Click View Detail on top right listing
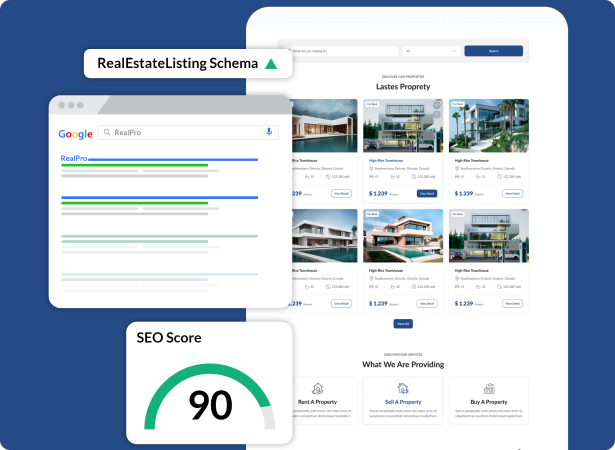Screen dimensions: 615x450 click(512, 193)
